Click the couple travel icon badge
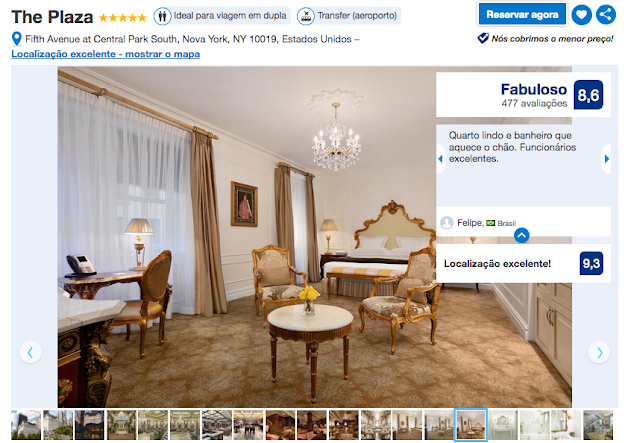 (x=162, y=16)
